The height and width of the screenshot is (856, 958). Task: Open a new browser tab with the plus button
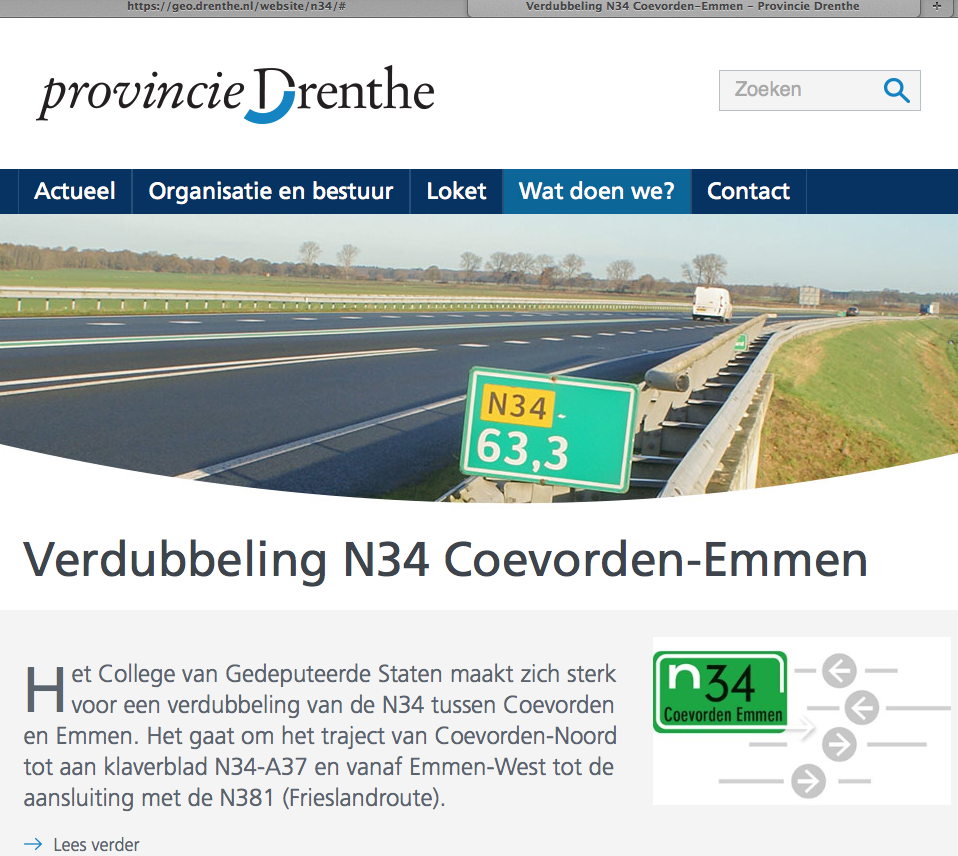click(x=937, y=6)
